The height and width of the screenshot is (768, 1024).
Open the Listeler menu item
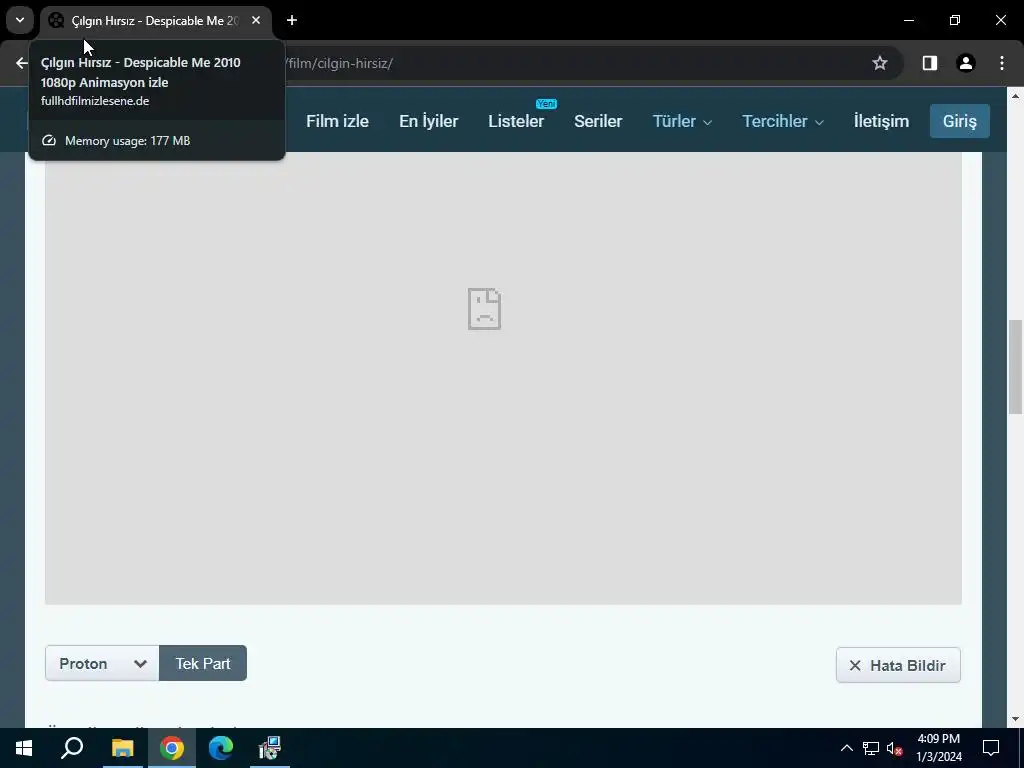[516, 121]
